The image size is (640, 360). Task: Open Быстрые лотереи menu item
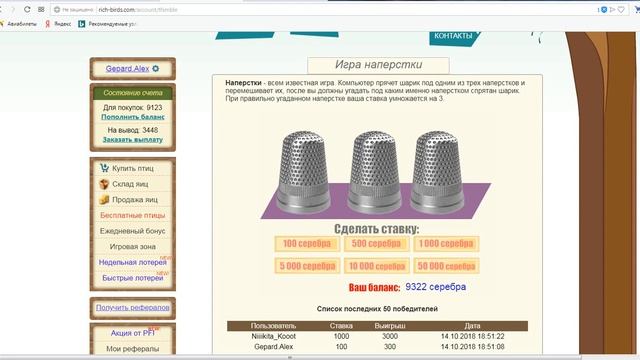133,278
